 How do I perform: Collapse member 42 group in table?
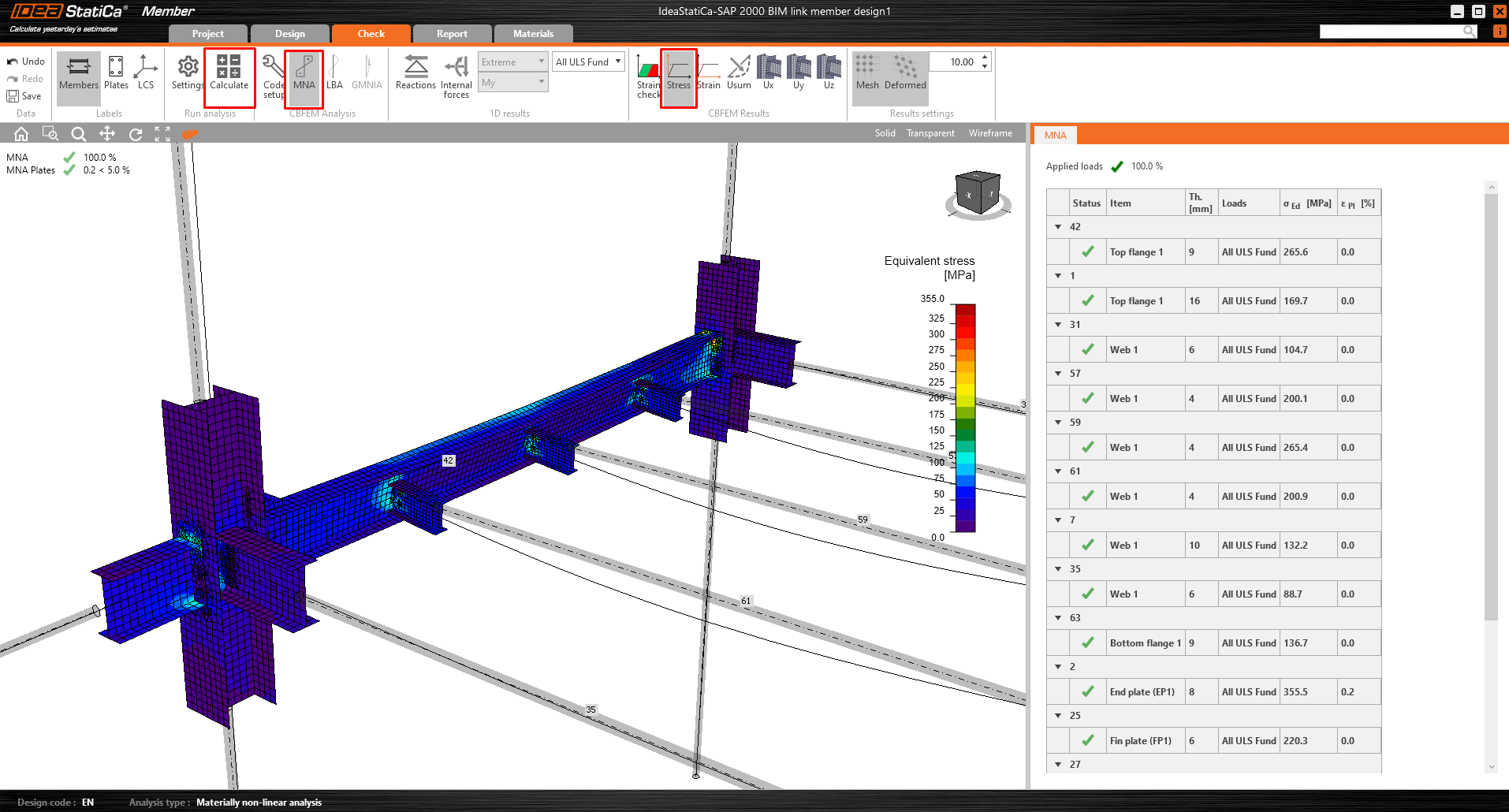1058,227
